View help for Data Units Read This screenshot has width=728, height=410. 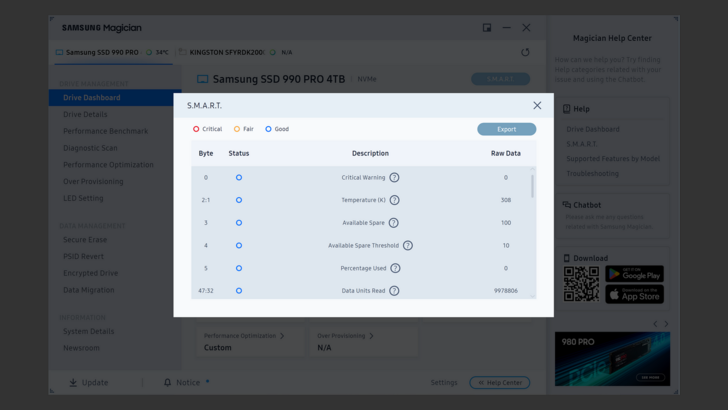tap(394, 291)
